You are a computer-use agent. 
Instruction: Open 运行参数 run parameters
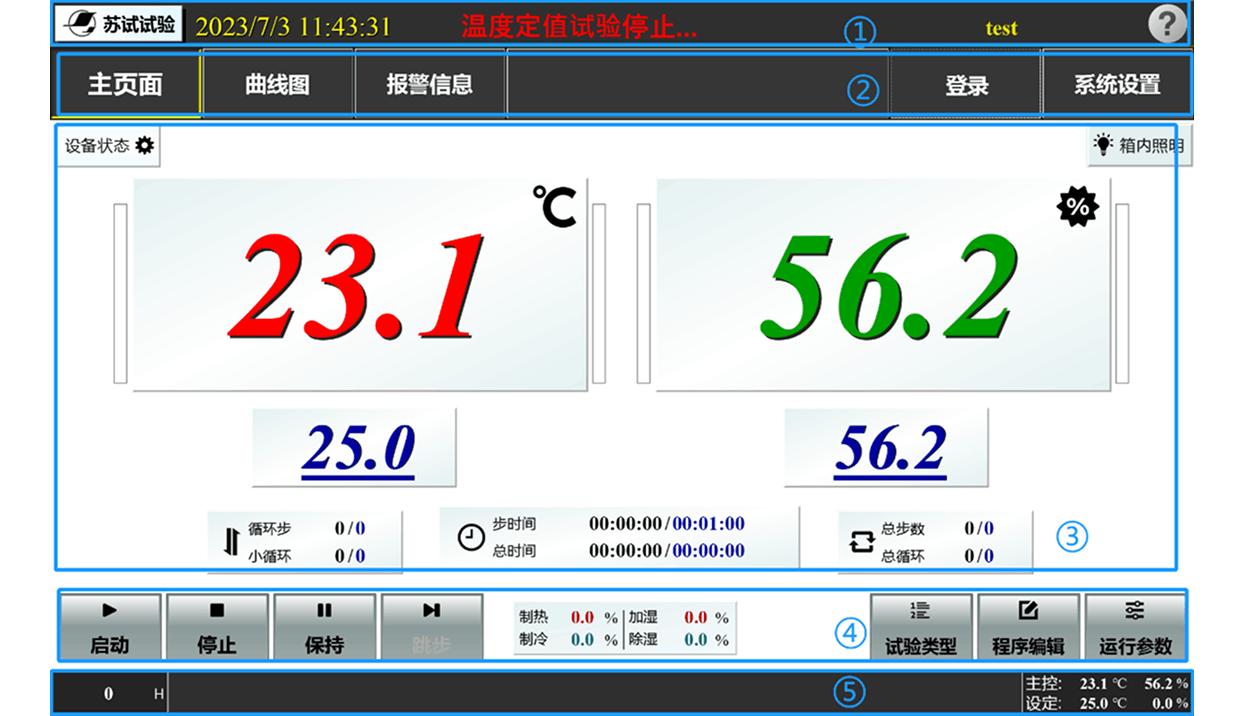[1135, 628]
